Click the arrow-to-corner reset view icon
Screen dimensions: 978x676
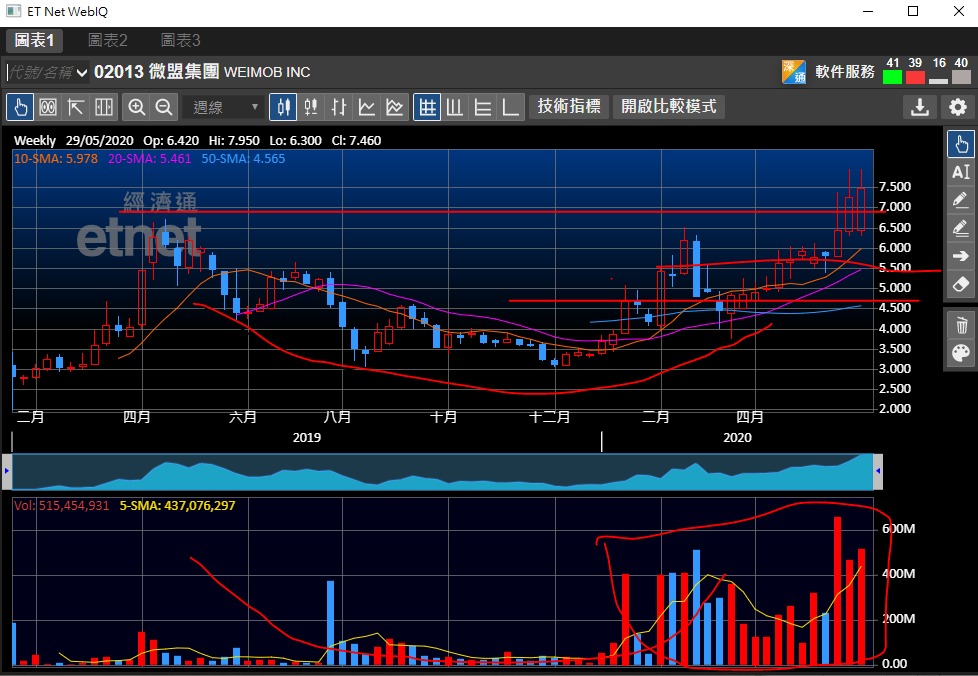tap(75, 107)
